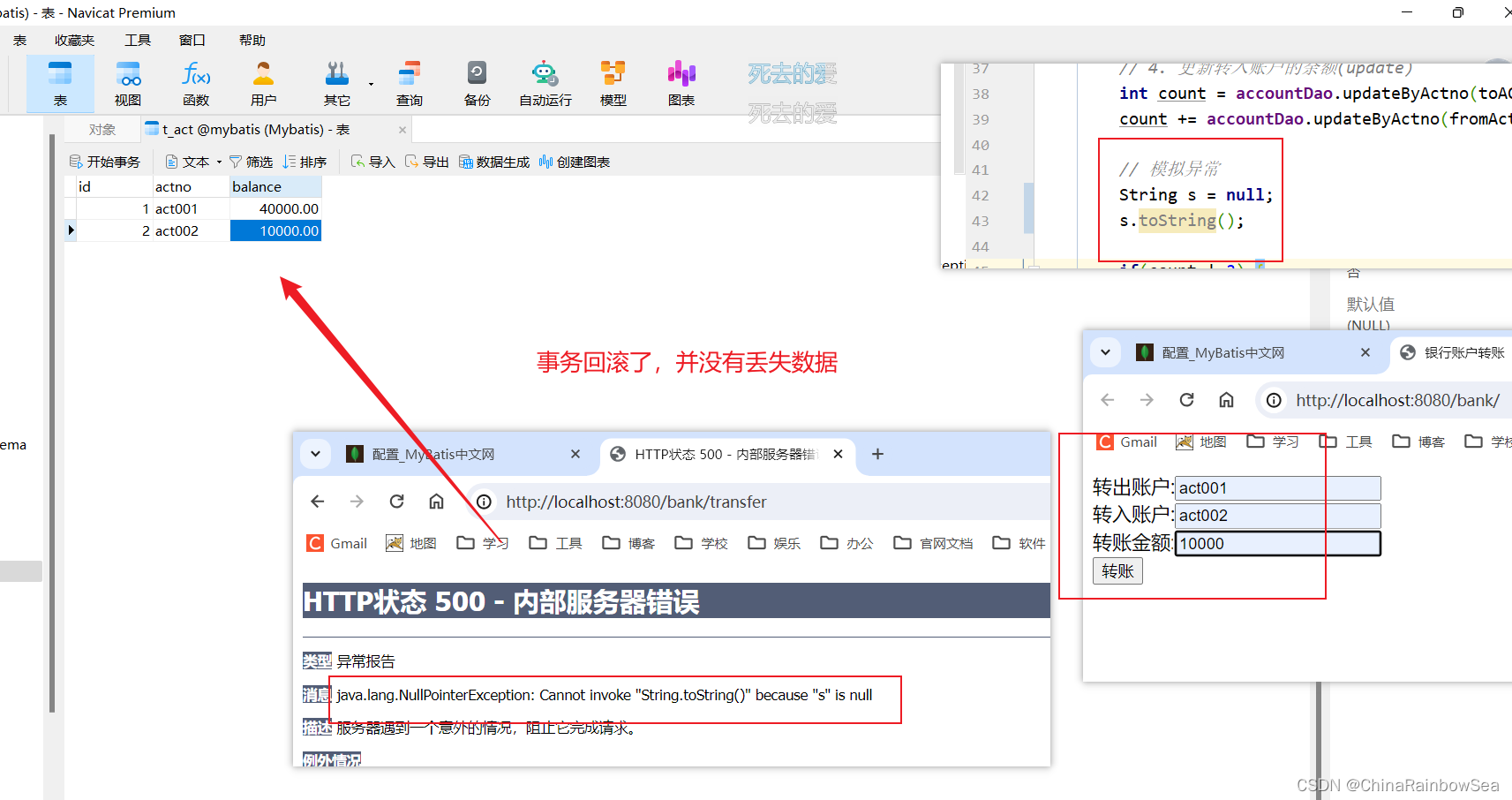The height and width of the screenshot is (800, 1512).
Task: Open 用户 (User) management
Action: click(264, 82)
